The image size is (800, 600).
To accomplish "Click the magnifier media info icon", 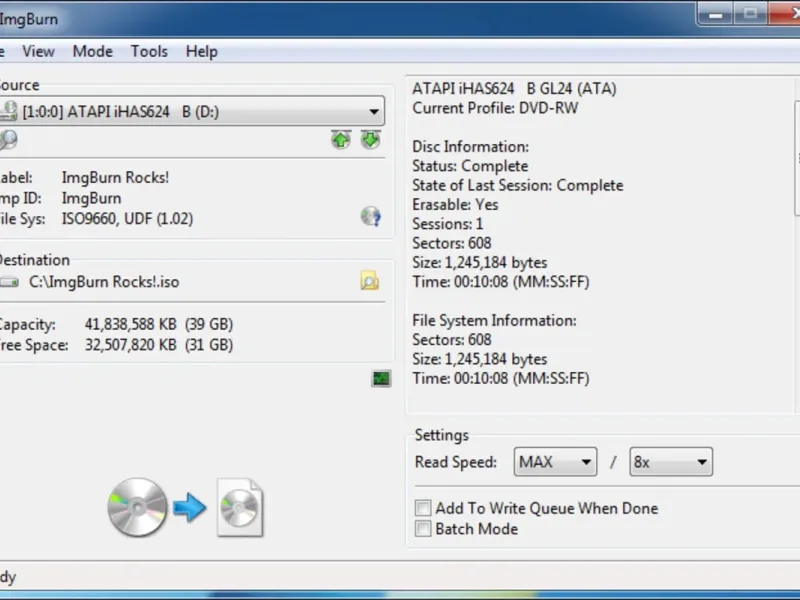I will (x=8, y=140).
